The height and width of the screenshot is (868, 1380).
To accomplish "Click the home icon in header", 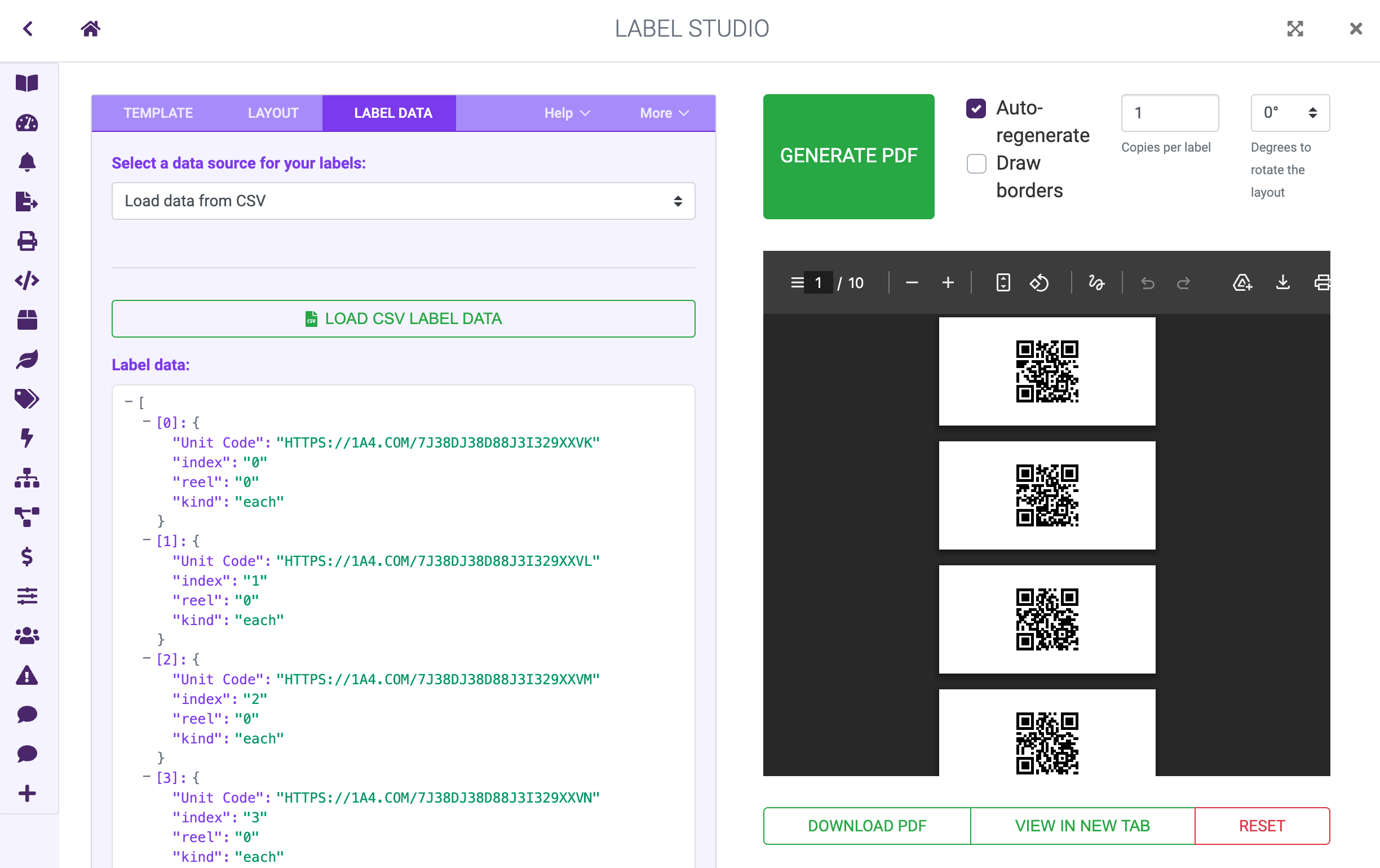I will [91, 28].
